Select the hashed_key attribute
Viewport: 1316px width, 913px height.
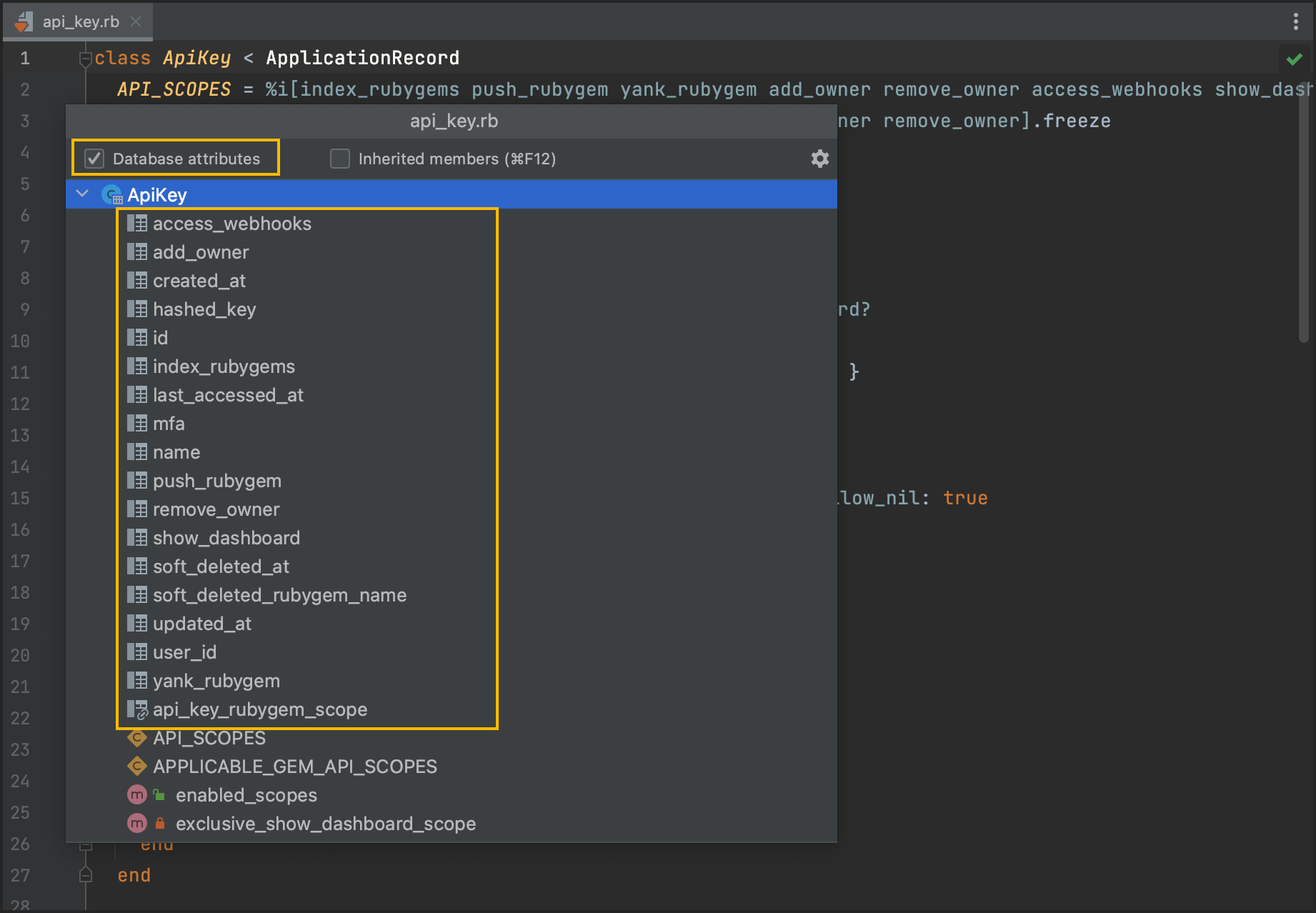[204, 309]
